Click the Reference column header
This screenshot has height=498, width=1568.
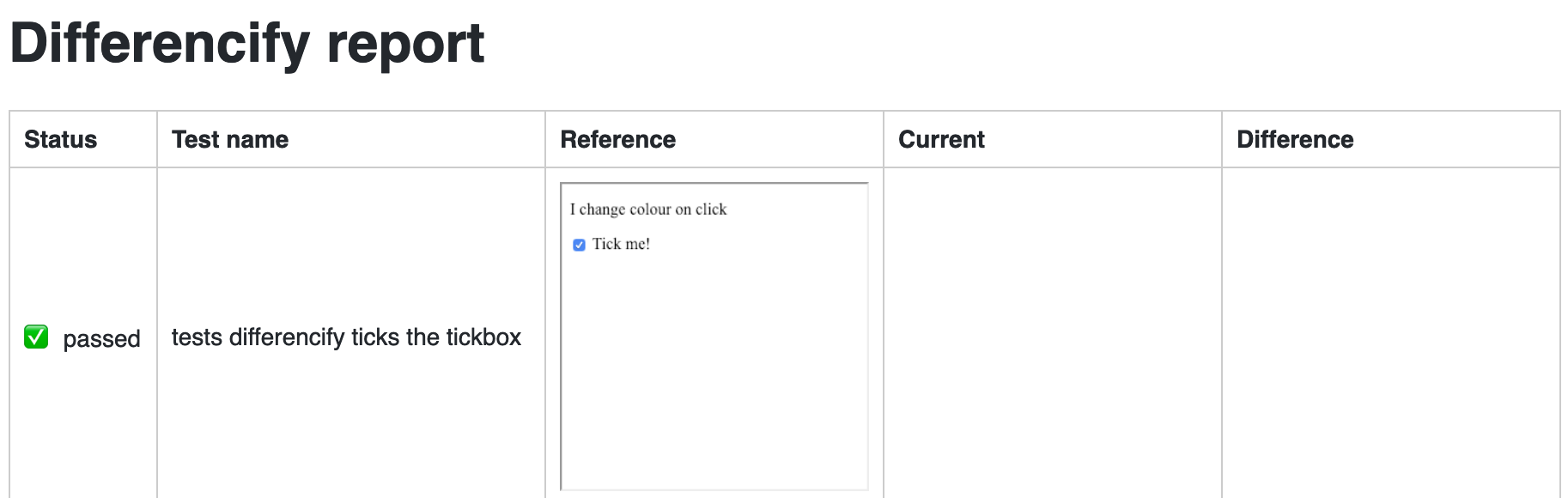618,139
